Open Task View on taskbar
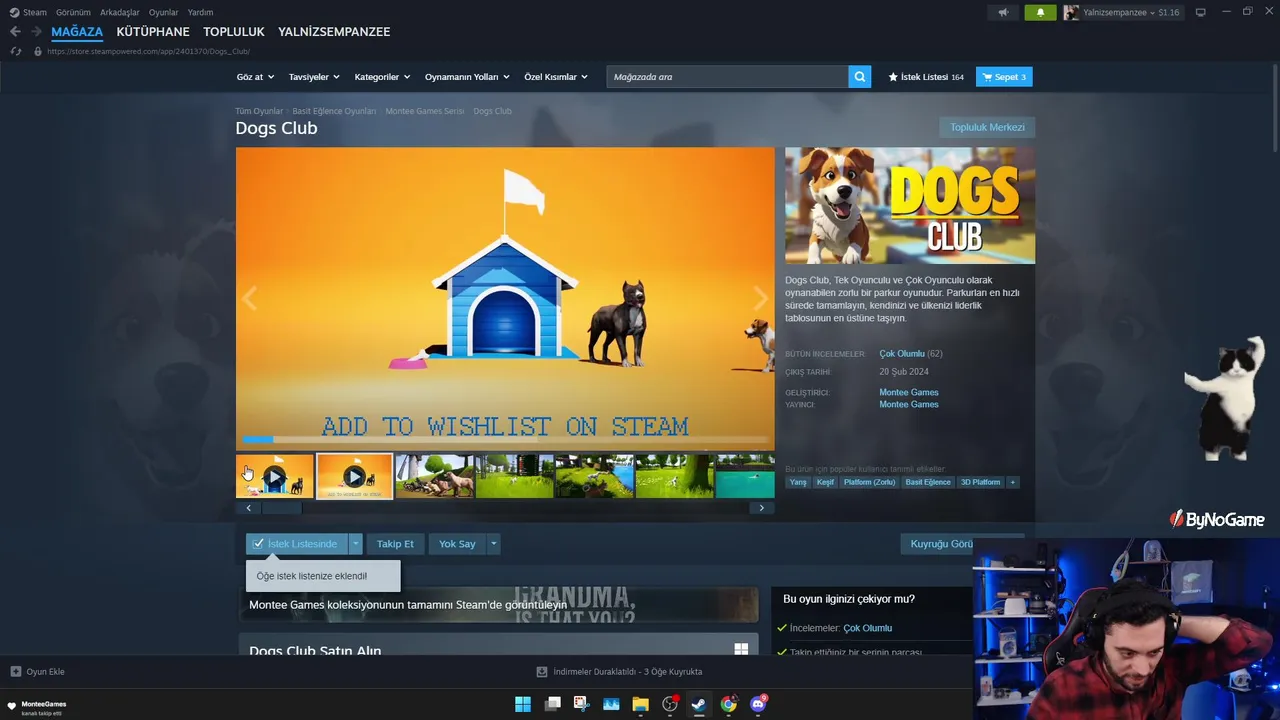Image resolution: width=1280 pixels, height=720 pixels. (552, 704)
